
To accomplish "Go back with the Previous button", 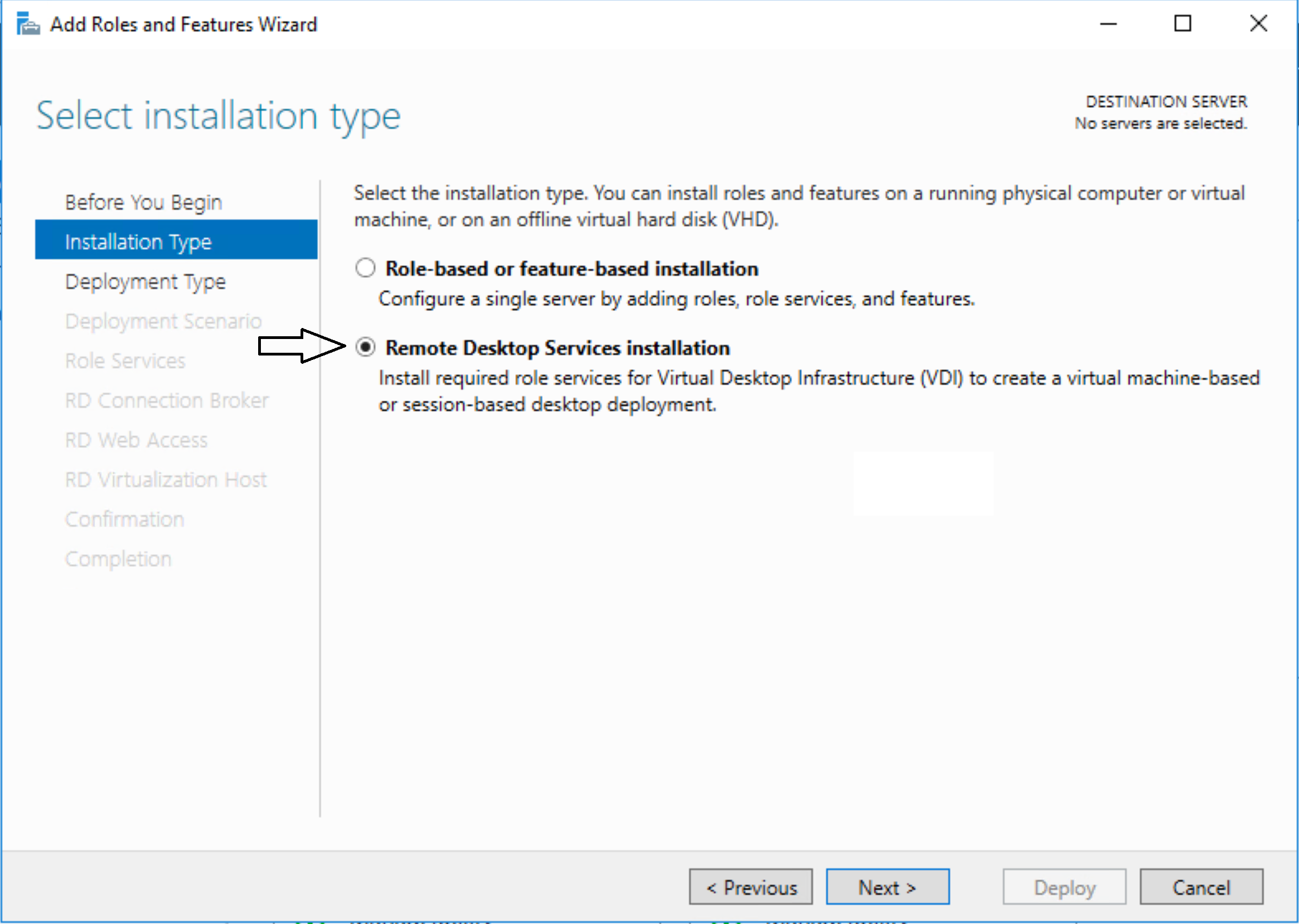I will (x=750, y=887).
